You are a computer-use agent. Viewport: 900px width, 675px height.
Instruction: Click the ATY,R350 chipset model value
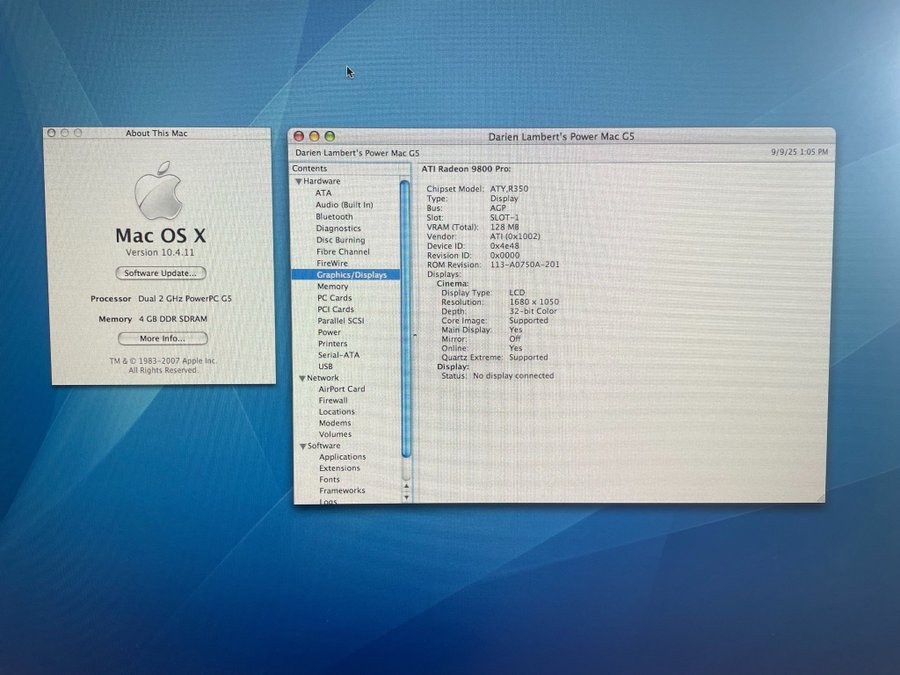click(509, 189)
